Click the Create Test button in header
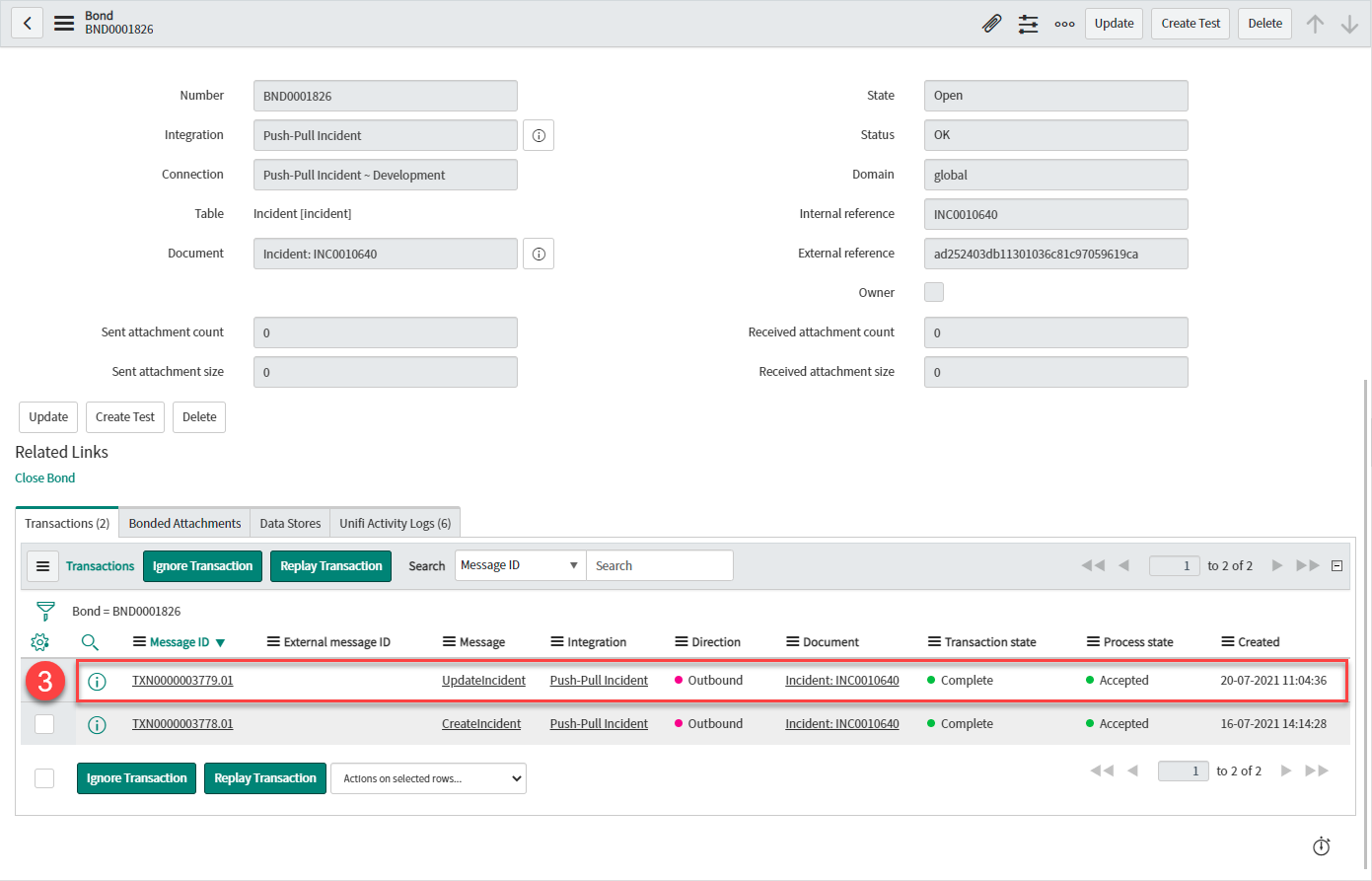The image size is (1372, 881). click(x=1190, y=24)
